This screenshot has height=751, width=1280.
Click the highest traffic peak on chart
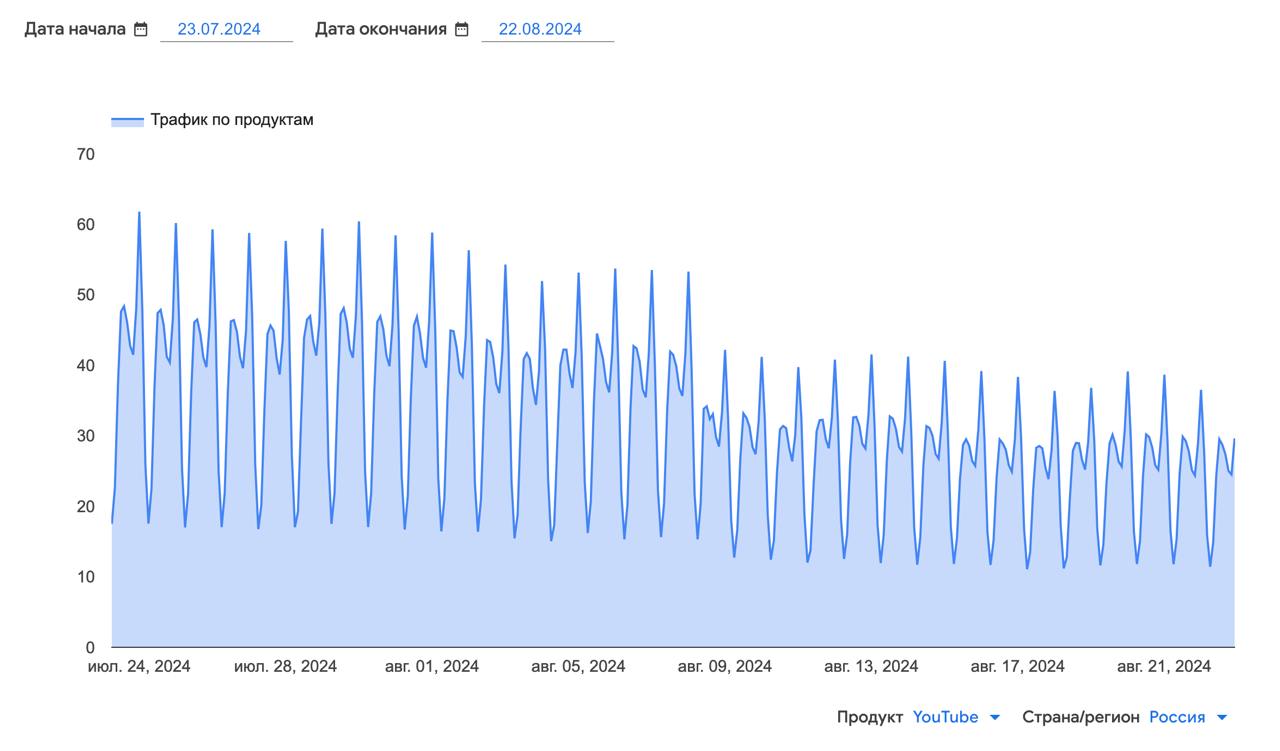(x=139, y=213)
